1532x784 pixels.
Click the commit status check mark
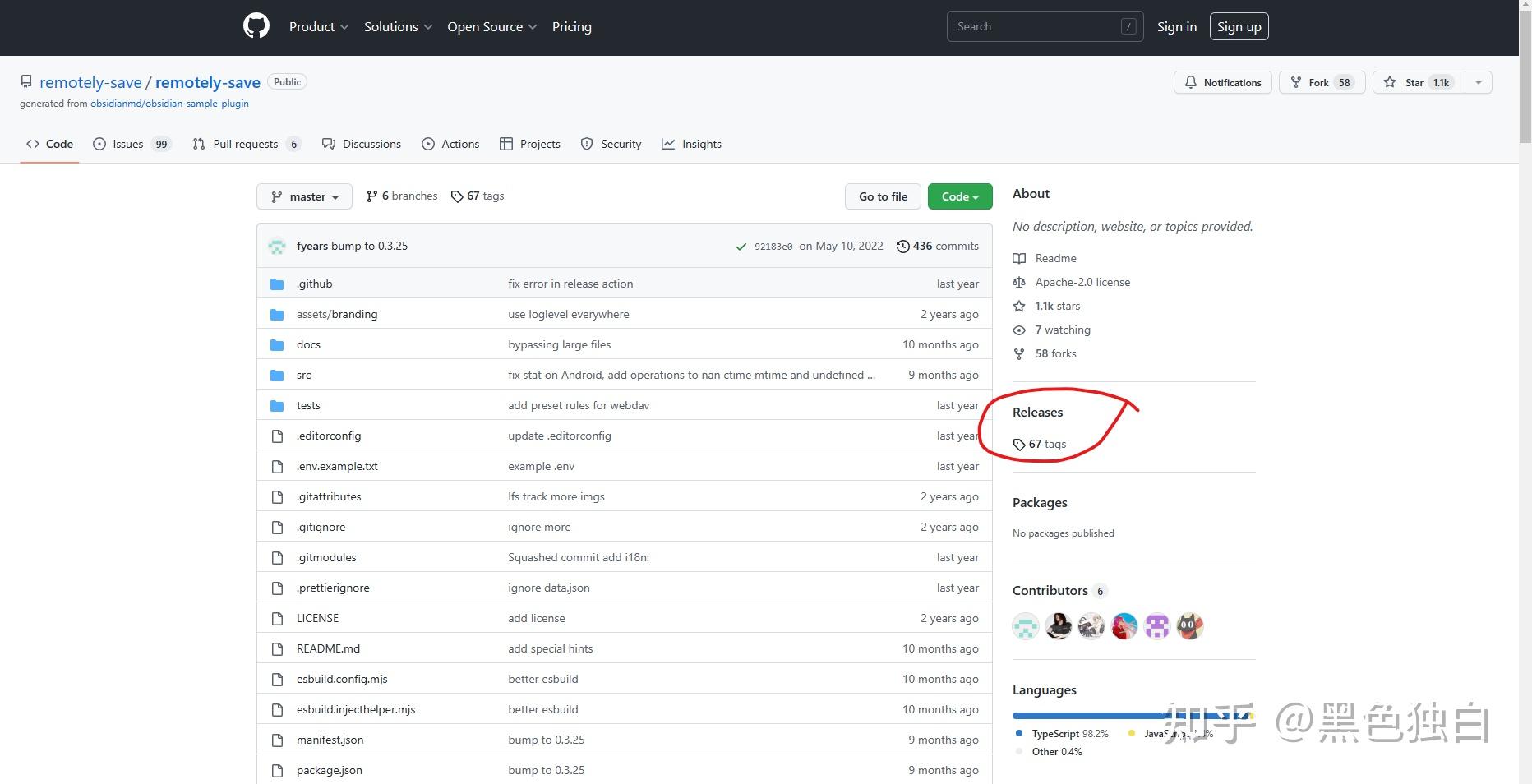coord(741,247)
